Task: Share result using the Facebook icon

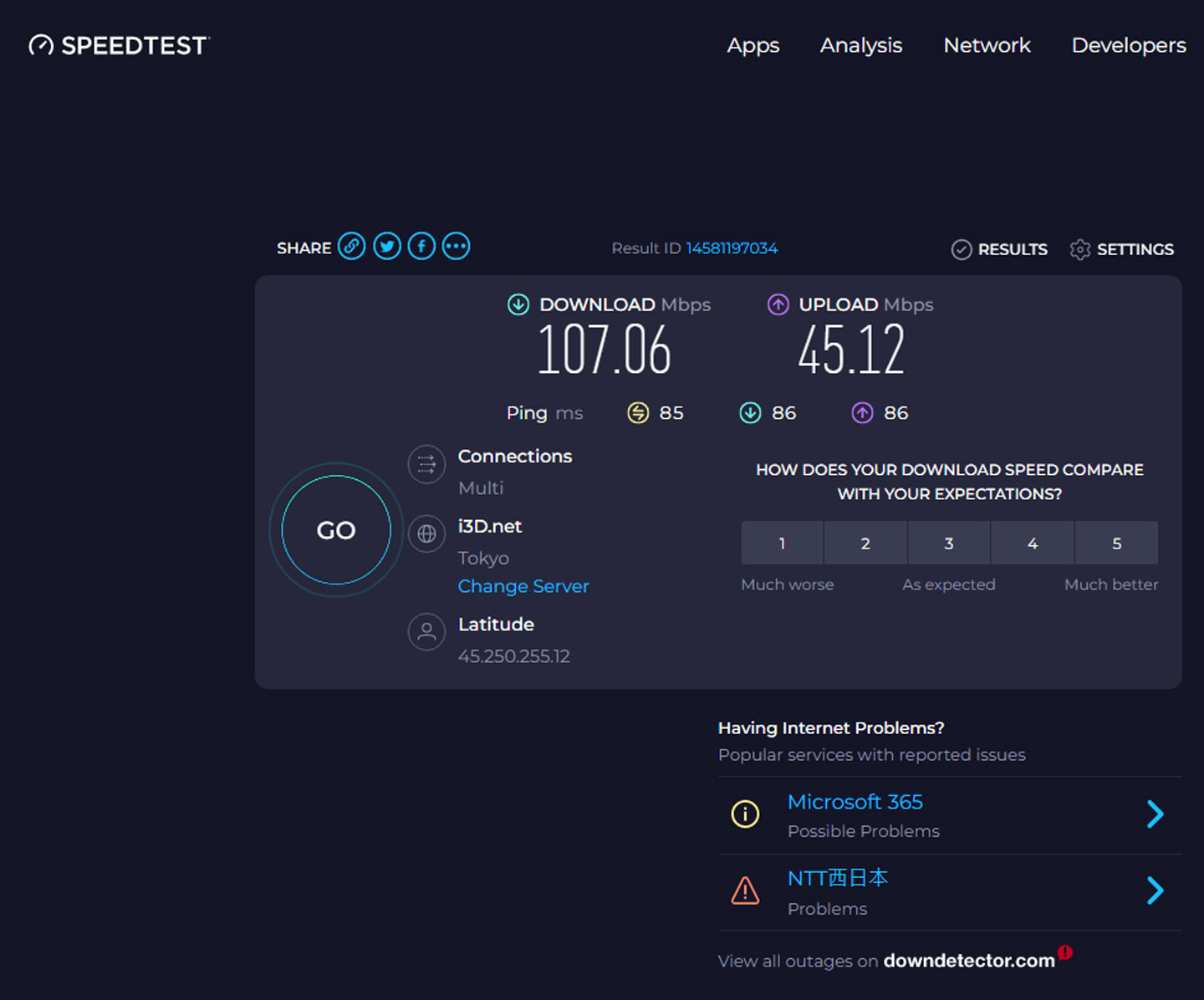Action: pos(421,247)
